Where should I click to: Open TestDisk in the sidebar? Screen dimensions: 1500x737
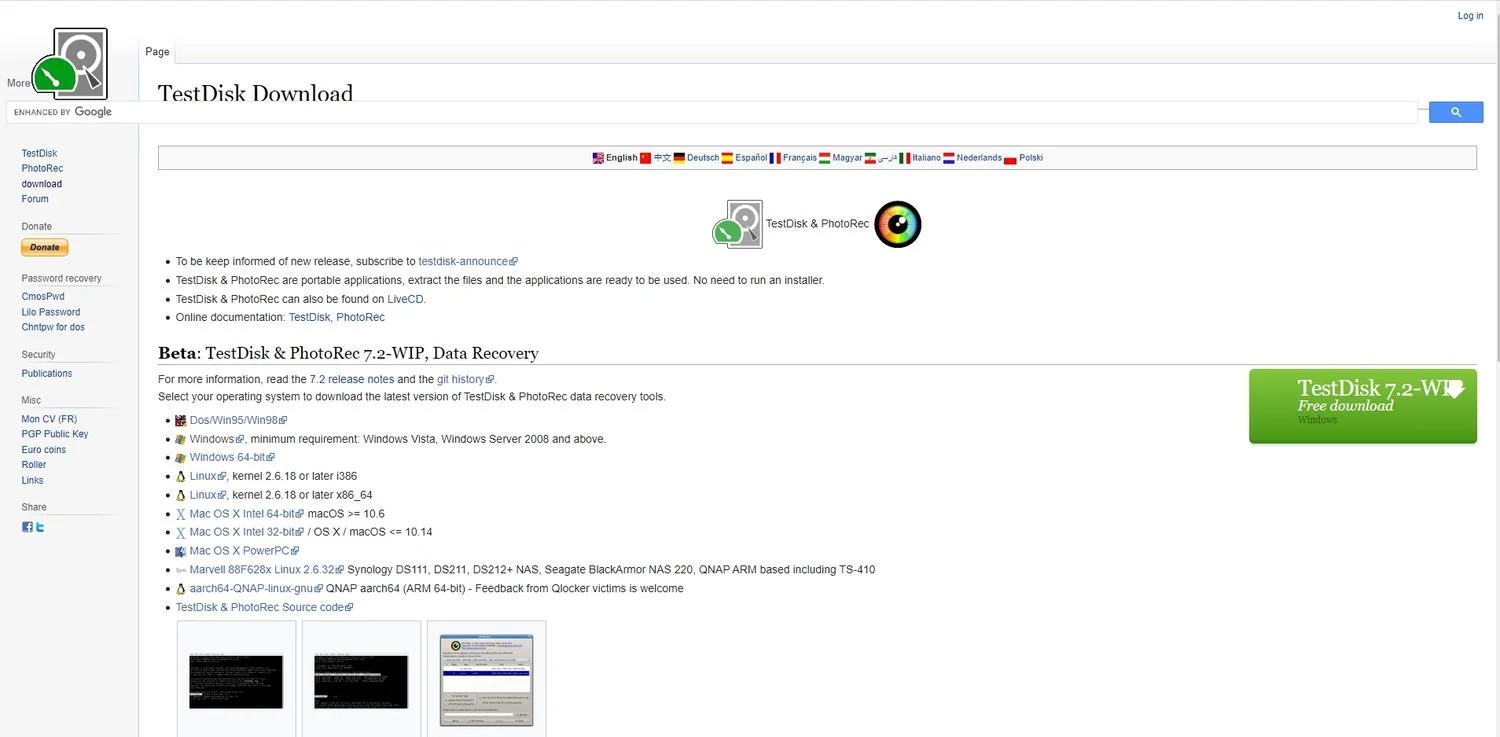point(39,154)
